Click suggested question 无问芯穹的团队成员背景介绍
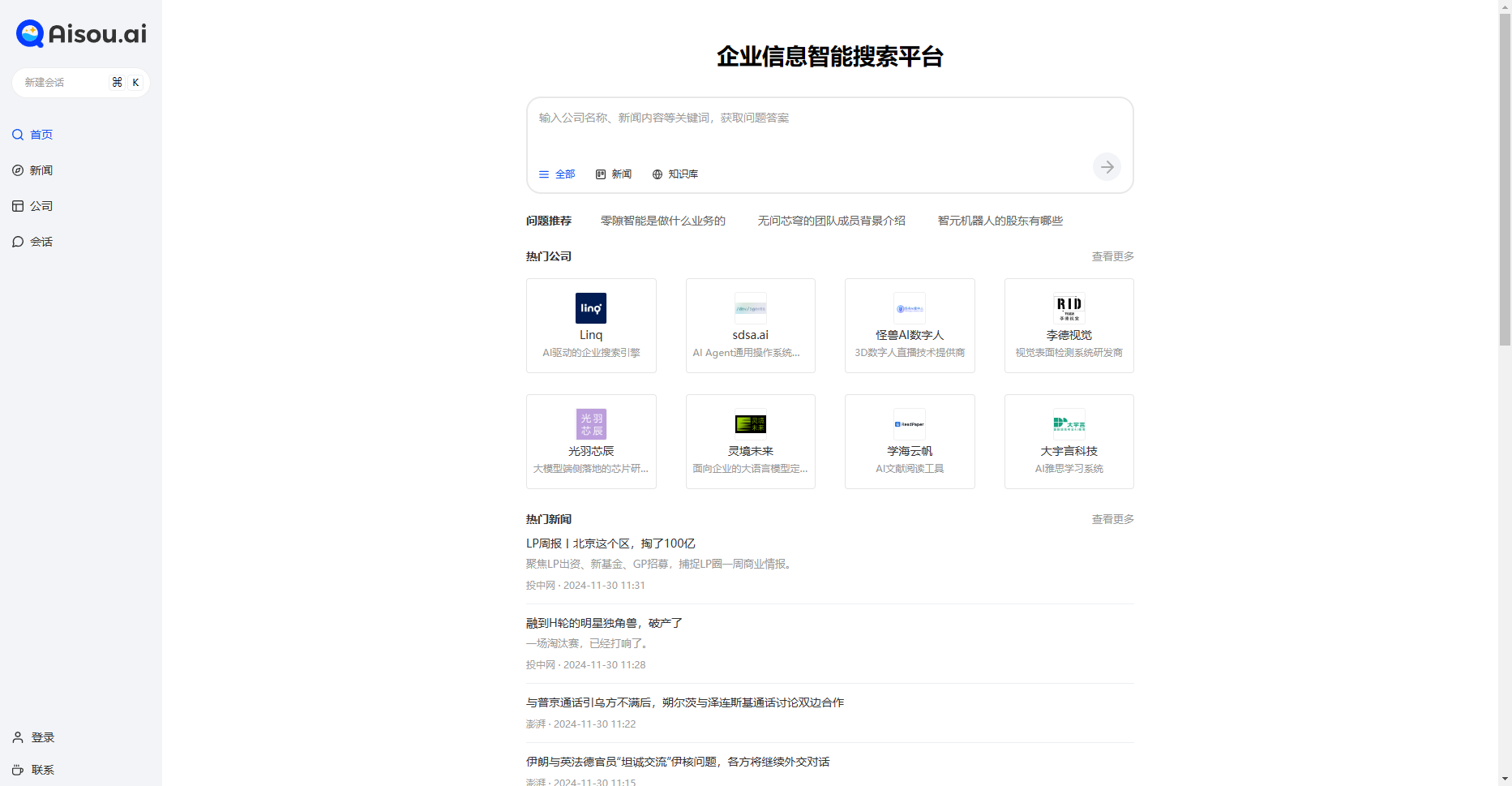Image resolution: width=1512 pixels, height=786 pixels. [831, 221]
